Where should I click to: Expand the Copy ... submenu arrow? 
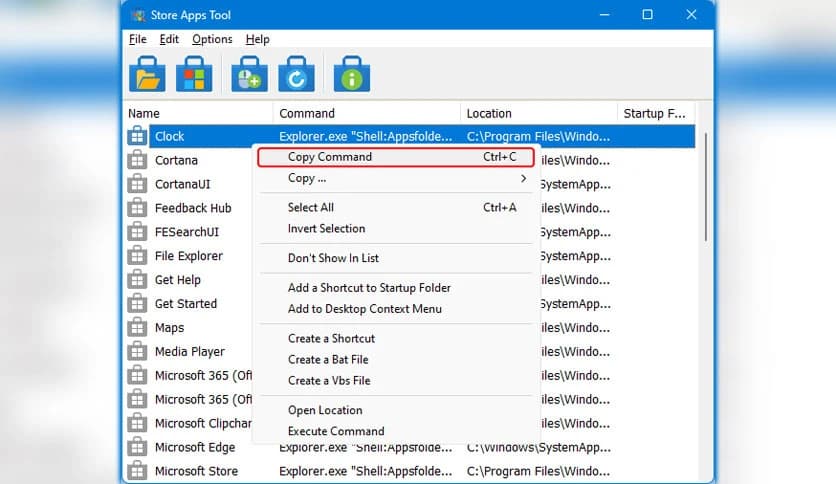(x=524, y=179)
